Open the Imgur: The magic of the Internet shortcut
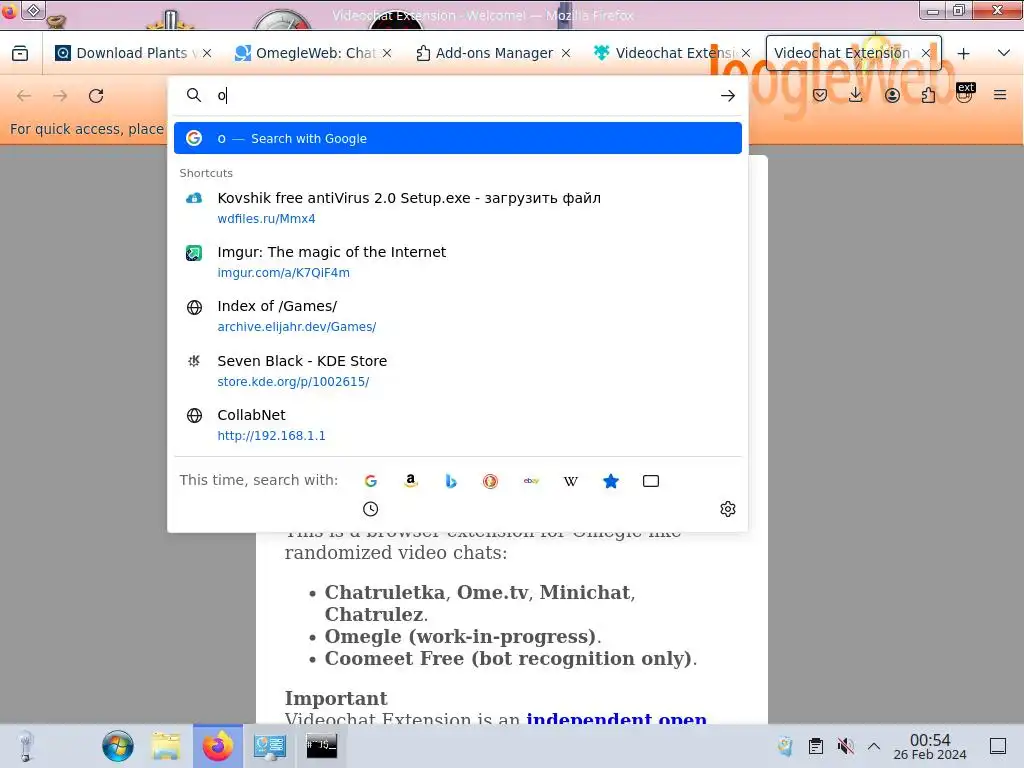 pyautogui.click(x=458, y=262)
